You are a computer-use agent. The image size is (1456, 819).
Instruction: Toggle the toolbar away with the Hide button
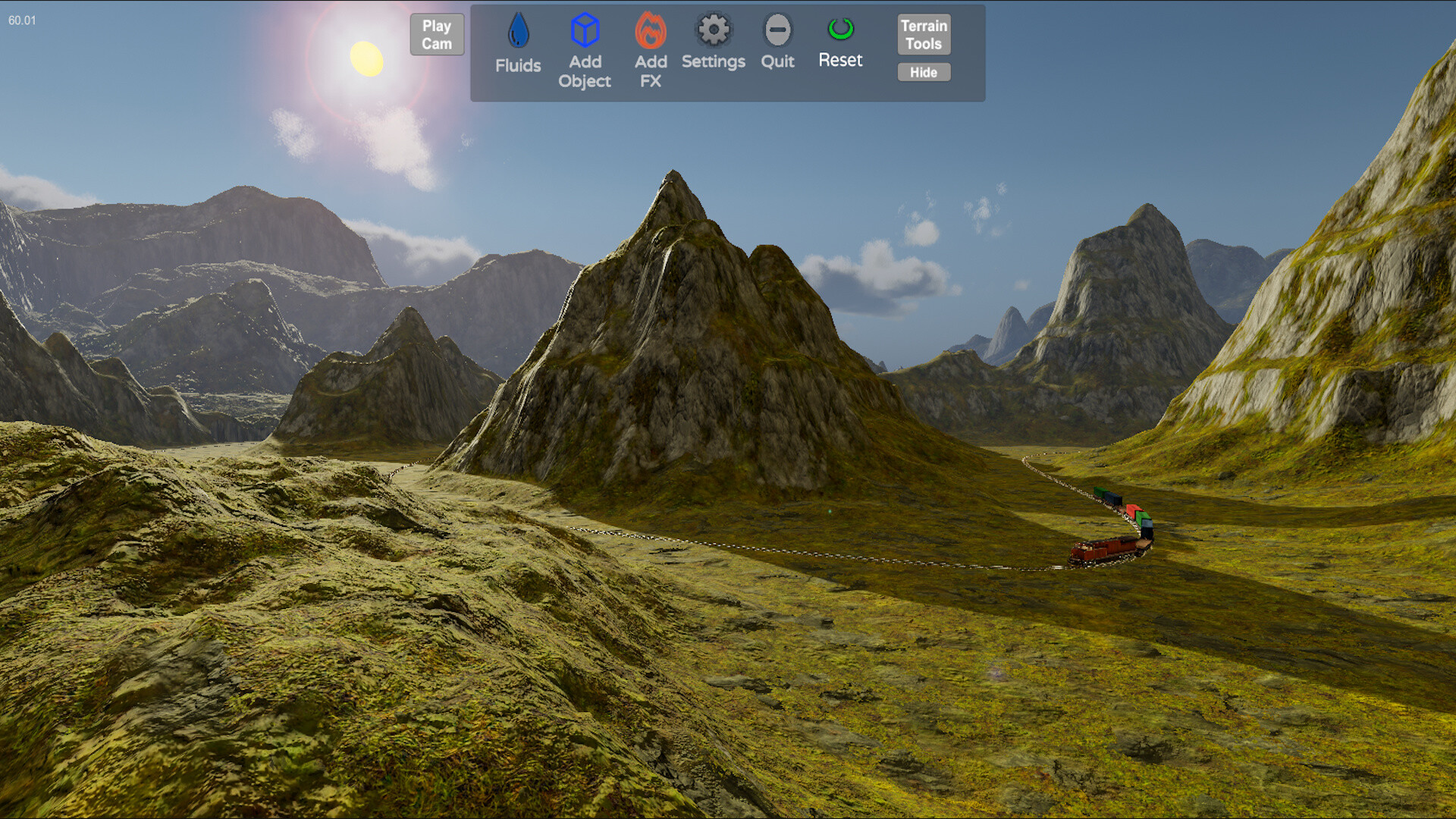(923, 72)
